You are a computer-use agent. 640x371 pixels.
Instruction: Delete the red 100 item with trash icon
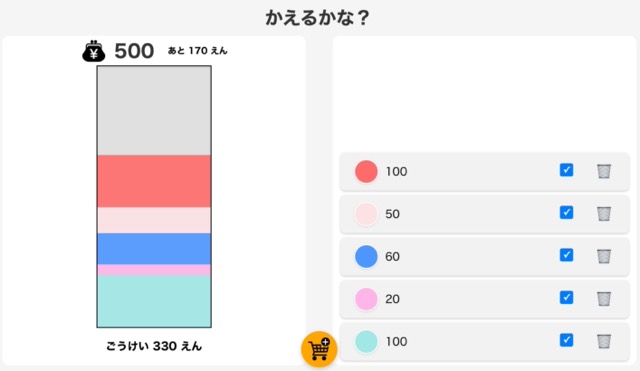click(x=604, y=171)
